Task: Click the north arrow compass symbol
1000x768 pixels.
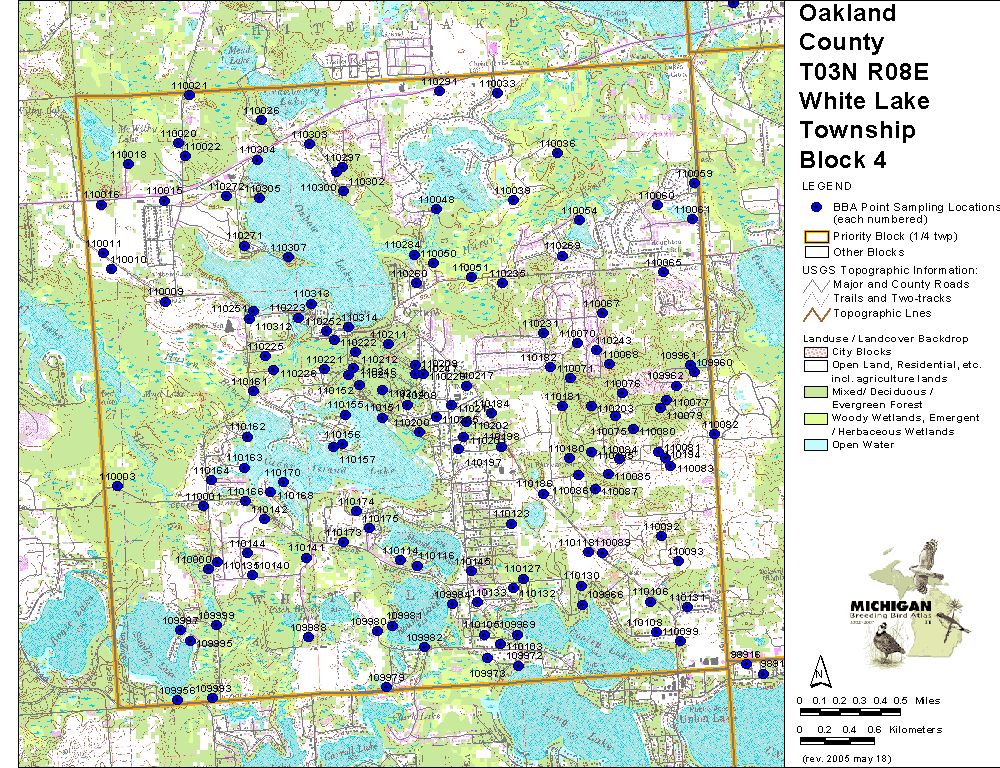Action: click(819, 670)
